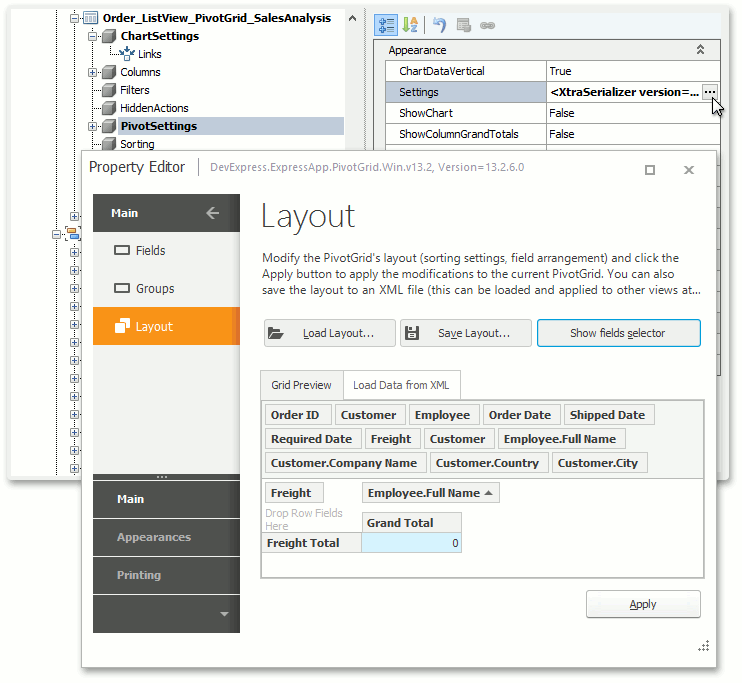Collapse the Appearance category chevron
Viewport: 742px width, 683px height.
700,50
